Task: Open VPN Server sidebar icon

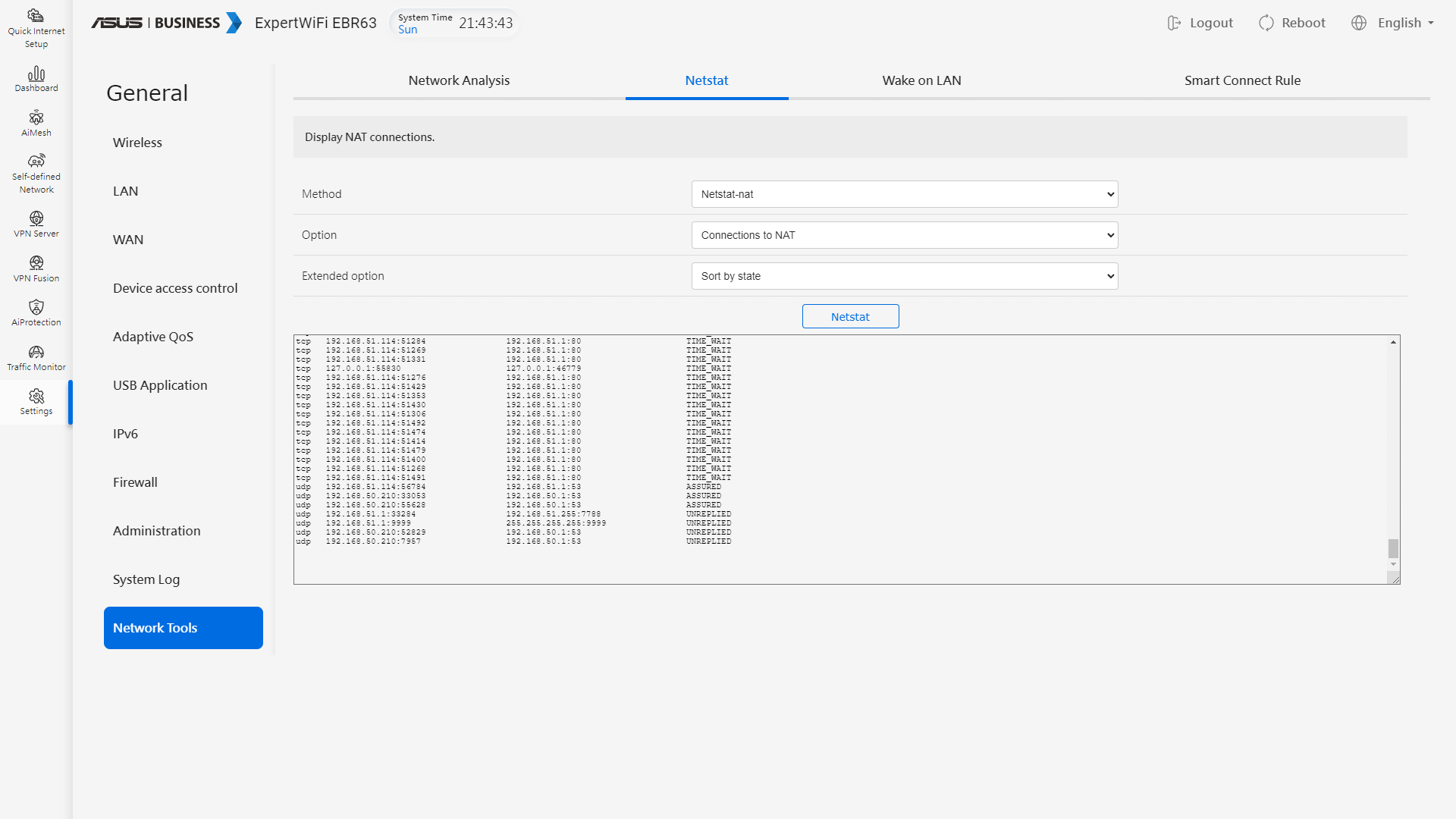Action: [36, 224]
